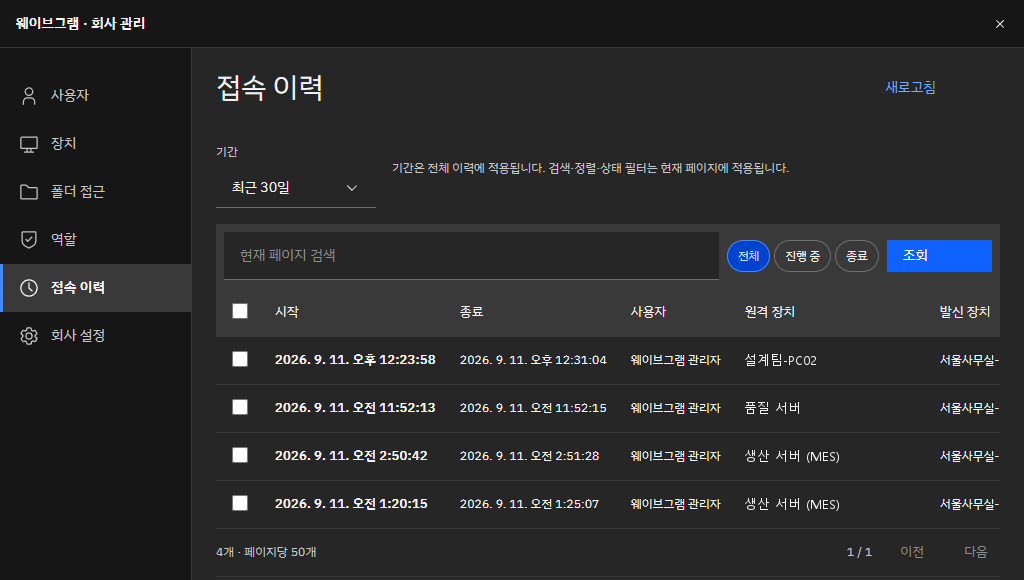The height and width of the screenshot is (580, 1024).
Task: Expand the 최근 30일 period dropdown
Action: [296, 188]
